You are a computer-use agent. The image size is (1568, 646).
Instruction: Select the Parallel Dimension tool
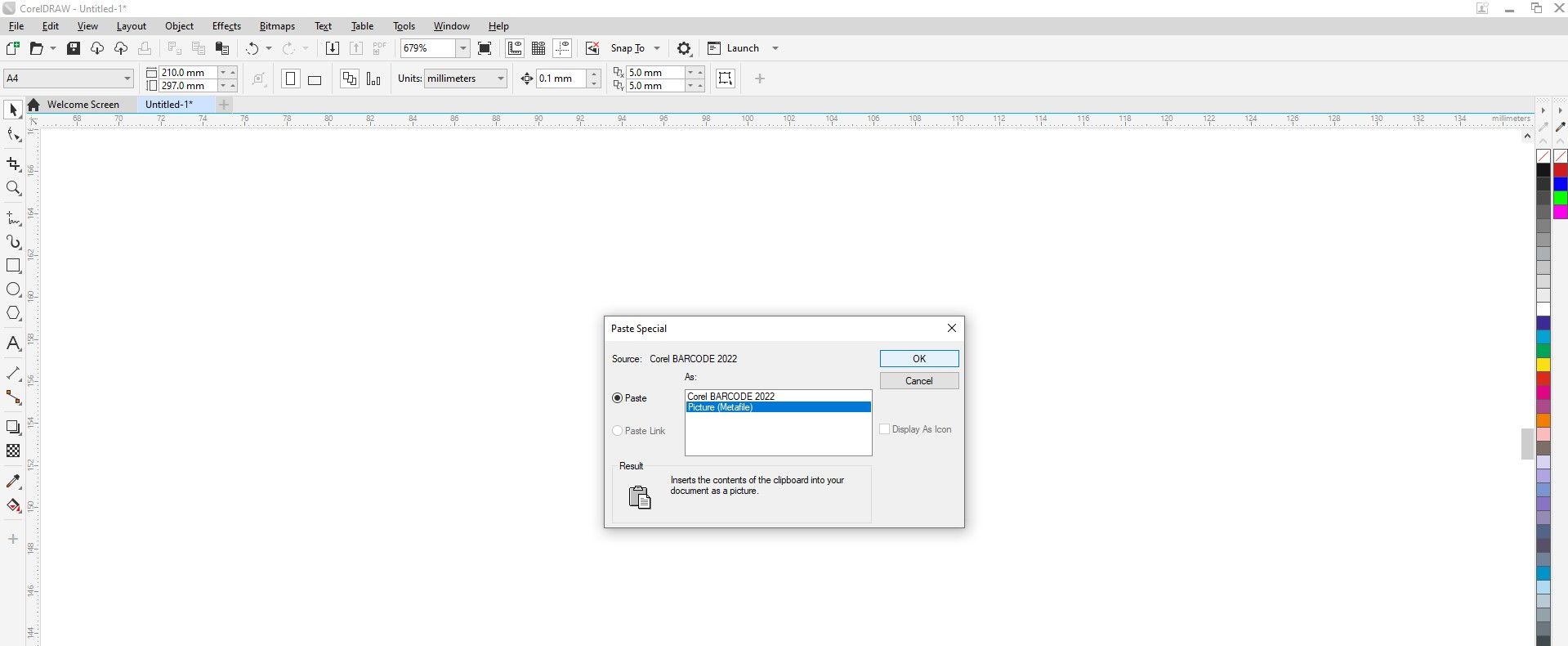[13, 374]
